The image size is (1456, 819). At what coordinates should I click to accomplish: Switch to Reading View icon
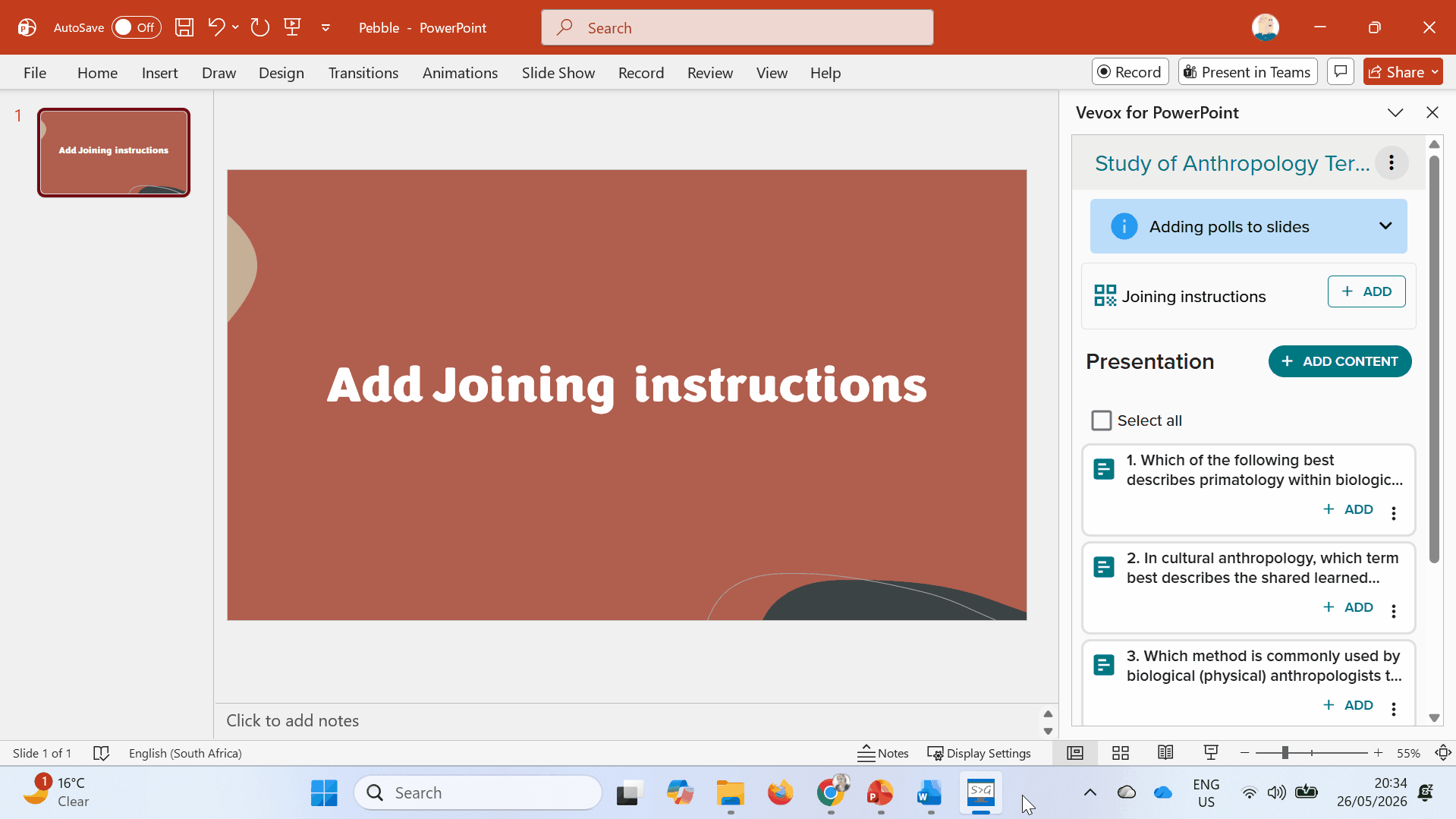click(x=1165, y=753)
